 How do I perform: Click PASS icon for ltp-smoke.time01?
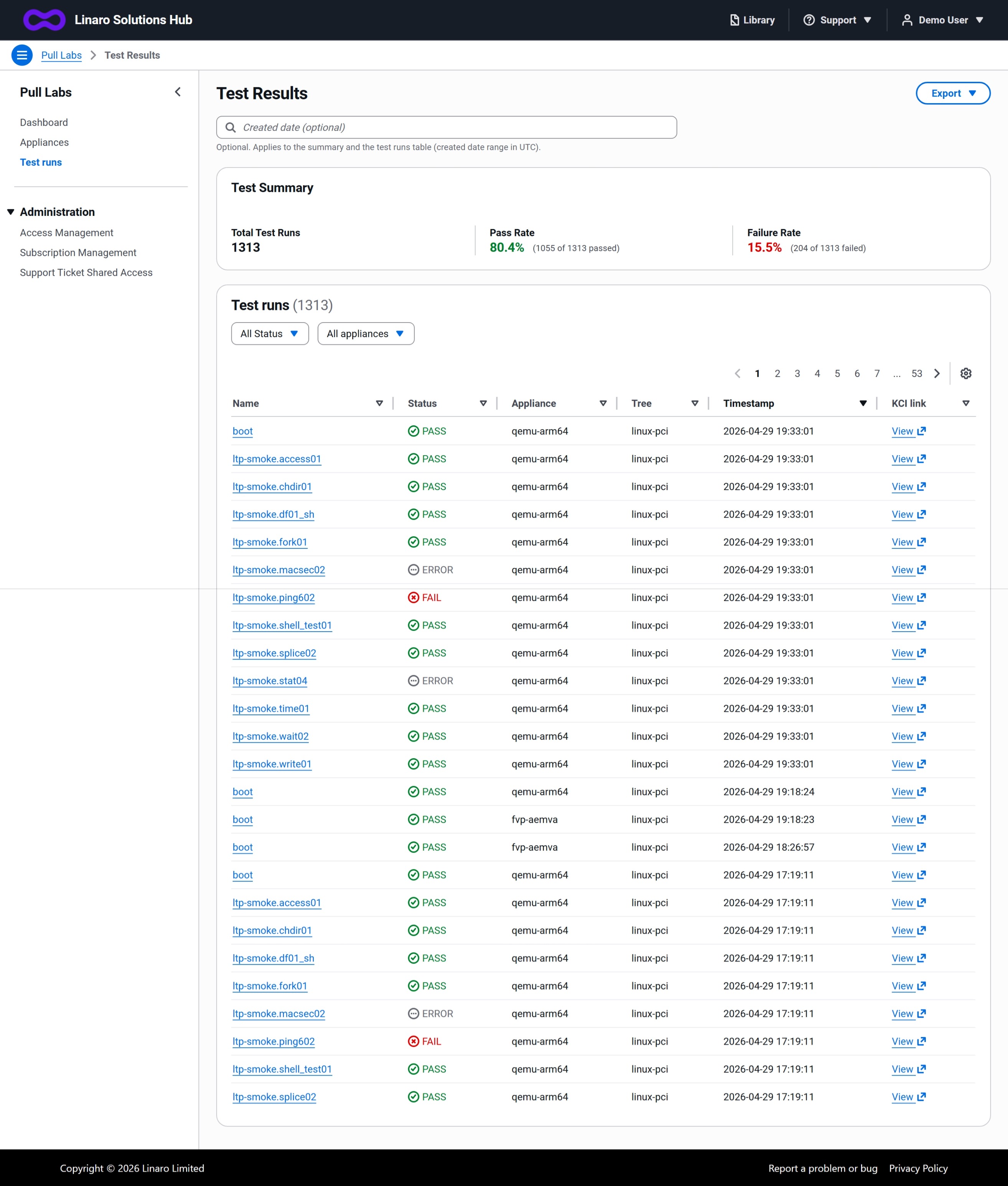coord(413,708)
